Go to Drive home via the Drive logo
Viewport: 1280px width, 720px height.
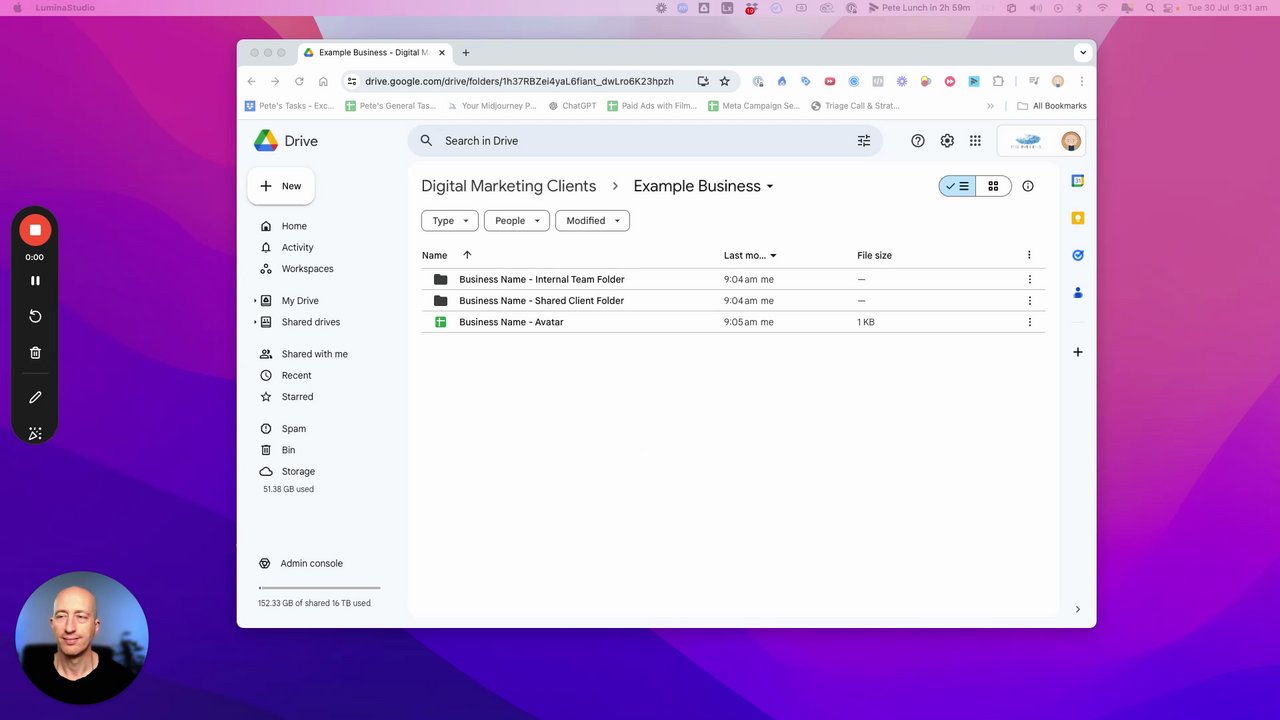click(x=286, y=141)
